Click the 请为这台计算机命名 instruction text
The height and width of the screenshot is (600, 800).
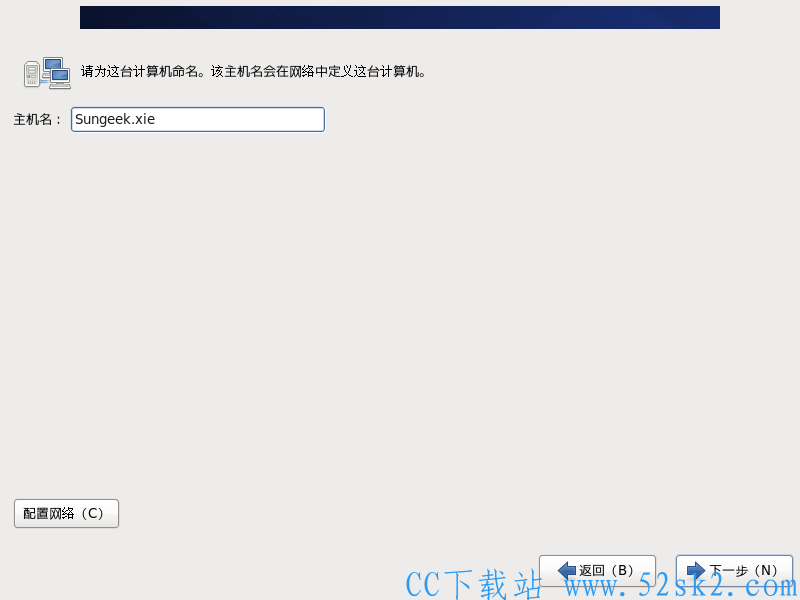[x=253, y=71]
